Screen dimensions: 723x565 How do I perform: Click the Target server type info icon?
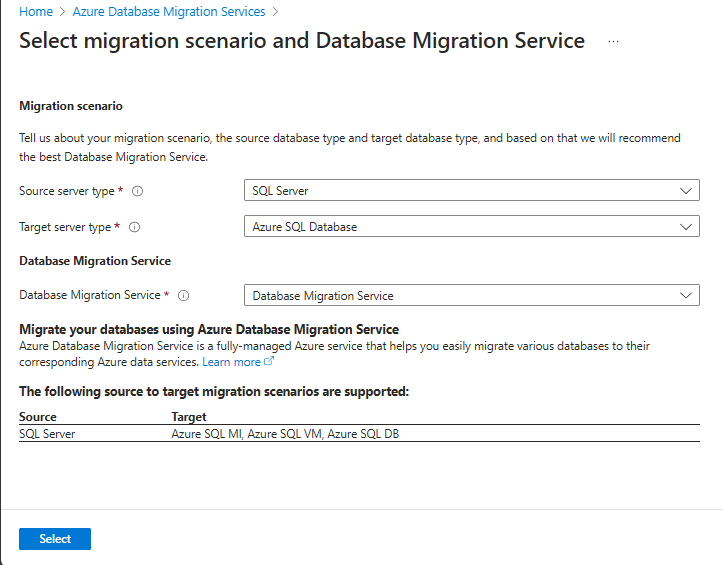pos(134,227)
